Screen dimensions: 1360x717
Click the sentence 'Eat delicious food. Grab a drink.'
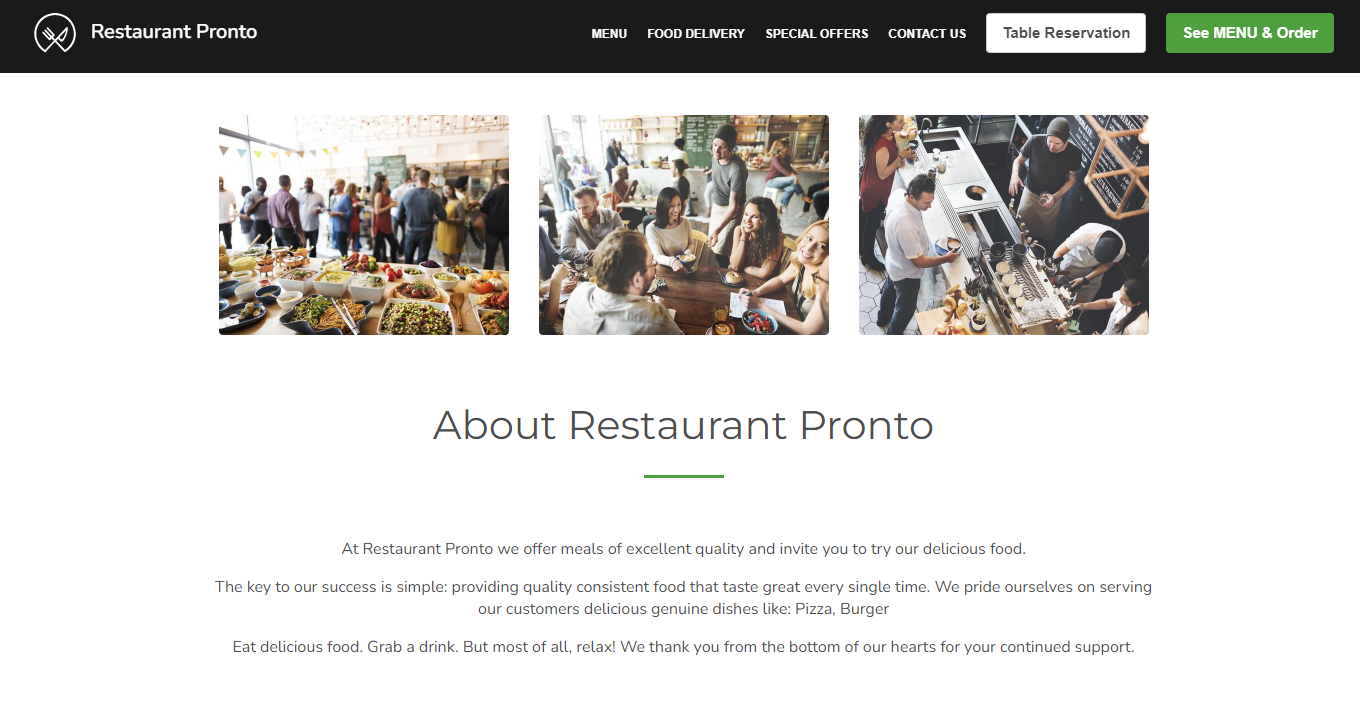click(x=346, y=647)
